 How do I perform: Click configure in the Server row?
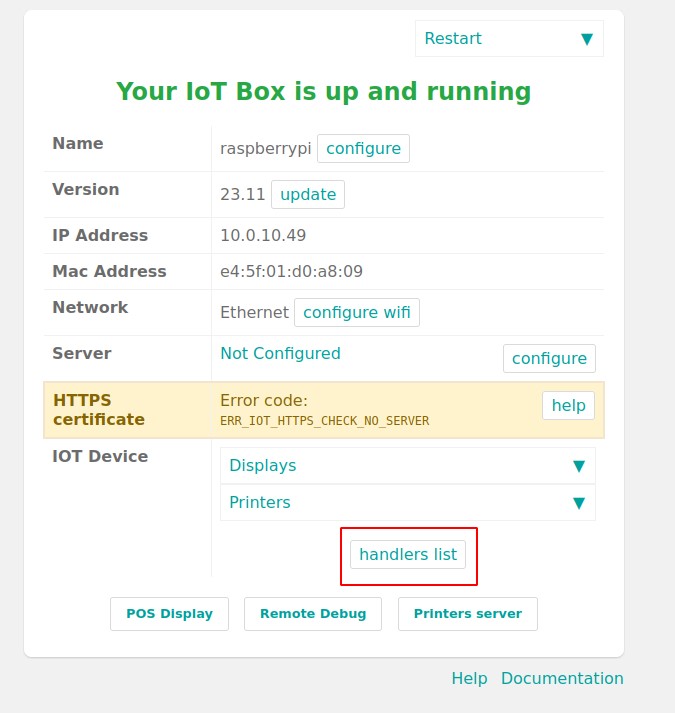click(549, 358)
